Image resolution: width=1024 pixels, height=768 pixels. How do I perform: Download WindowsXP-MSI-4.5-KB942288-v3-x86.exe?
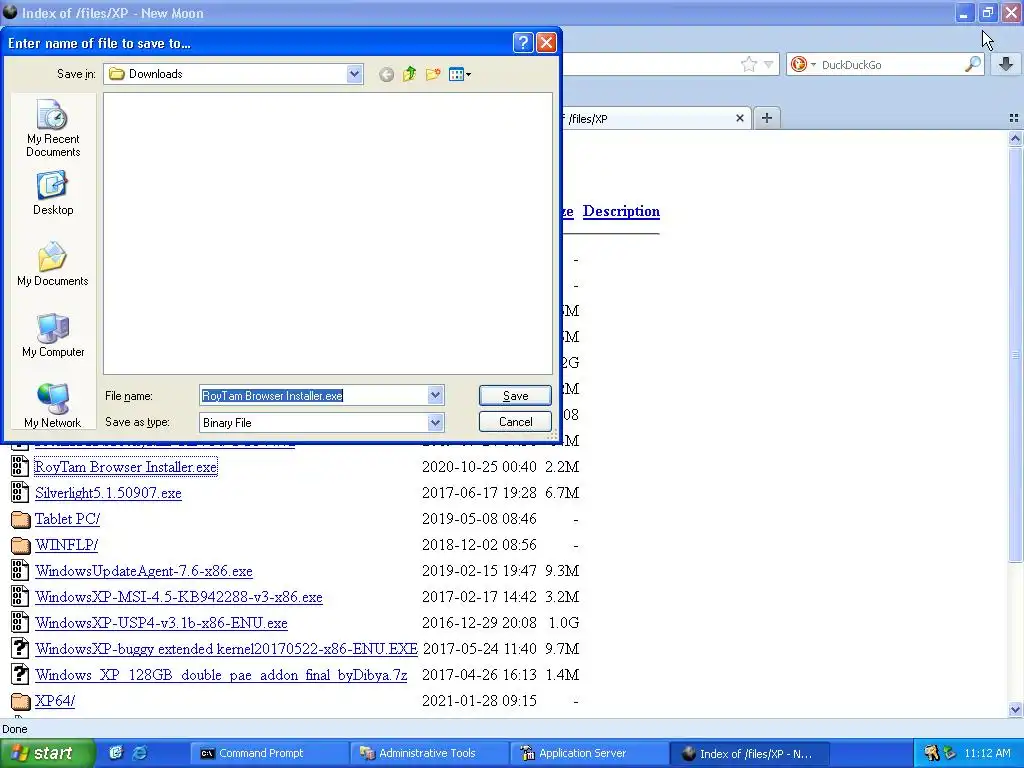(x=179, y=597)
